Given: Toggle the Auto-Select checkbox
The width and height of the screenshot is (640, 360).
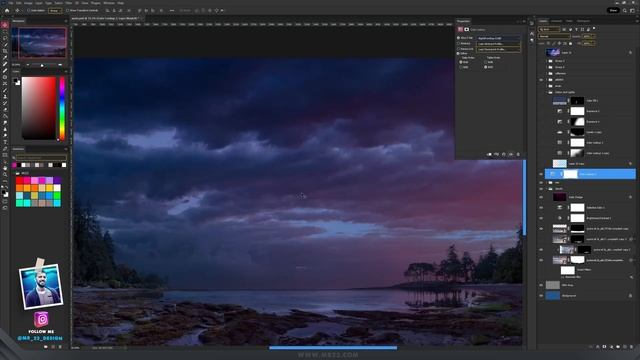Looking at the screenshot, I should [x=29, y=10].
